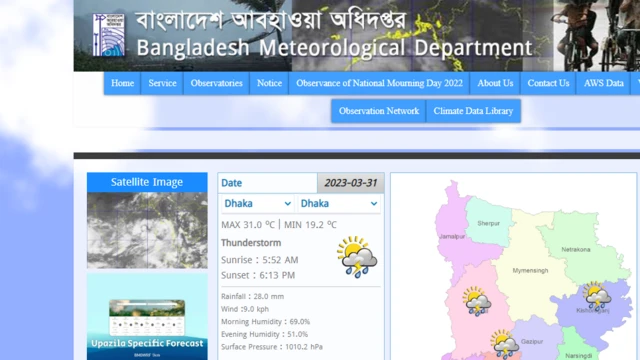The height and width of the screenshot is (360, 640).
Task: Click the thunderstorm weather icon beside Sunrise
Action: coord(357,257)
